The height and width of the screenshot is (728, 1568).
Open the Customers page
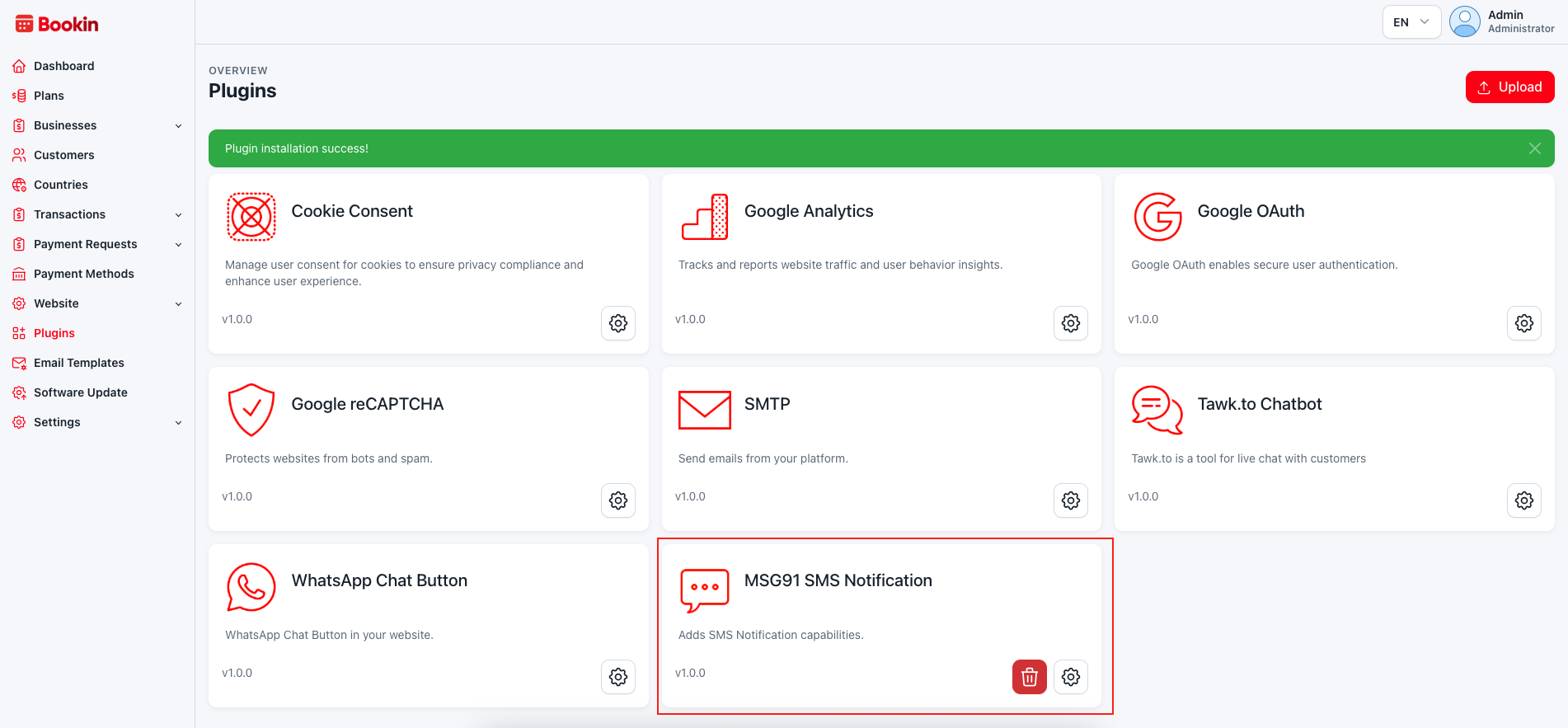[x=63, y=155]
